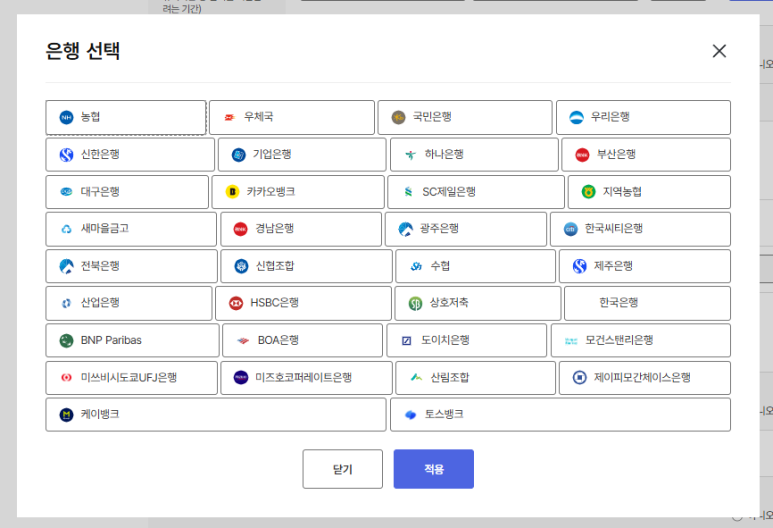This screenshot has height=528, width=773.
Task: Click the green 하나은행 logo
Action: 410,155
